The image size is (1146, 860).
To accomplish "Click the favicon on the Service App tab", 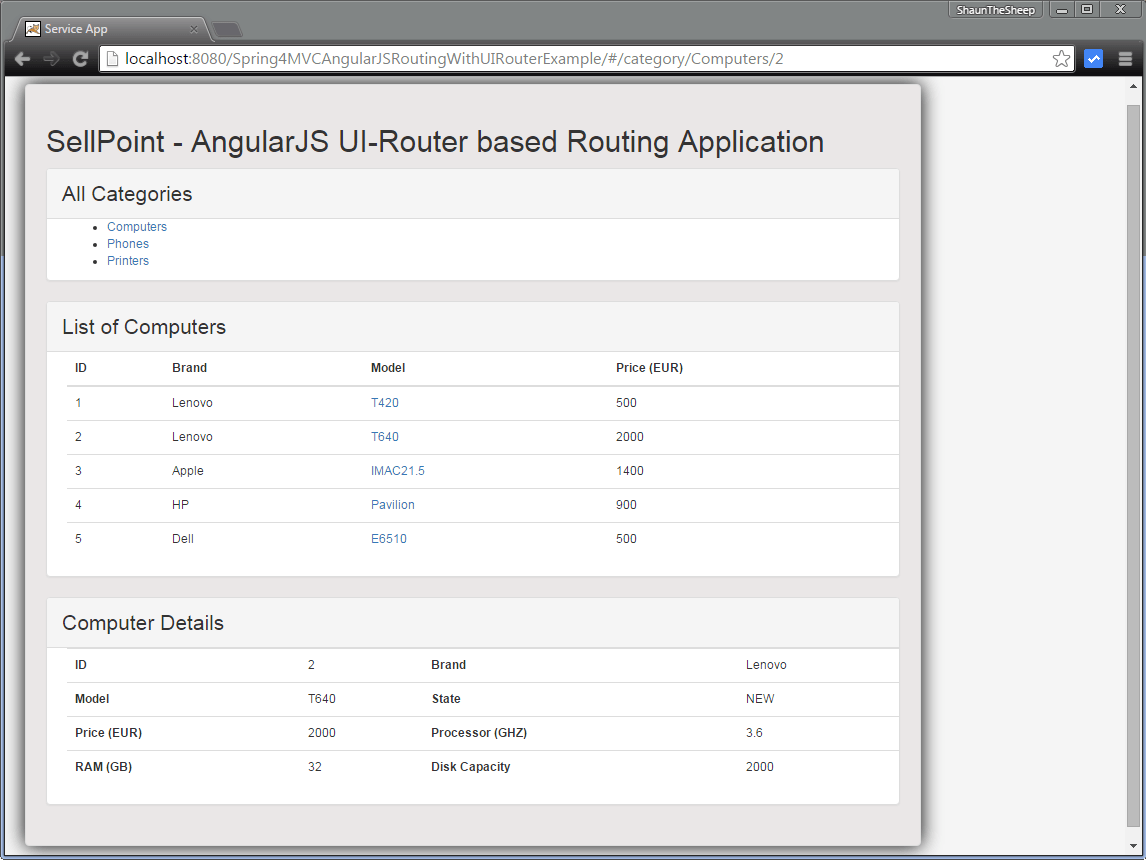I will [33, 29].
